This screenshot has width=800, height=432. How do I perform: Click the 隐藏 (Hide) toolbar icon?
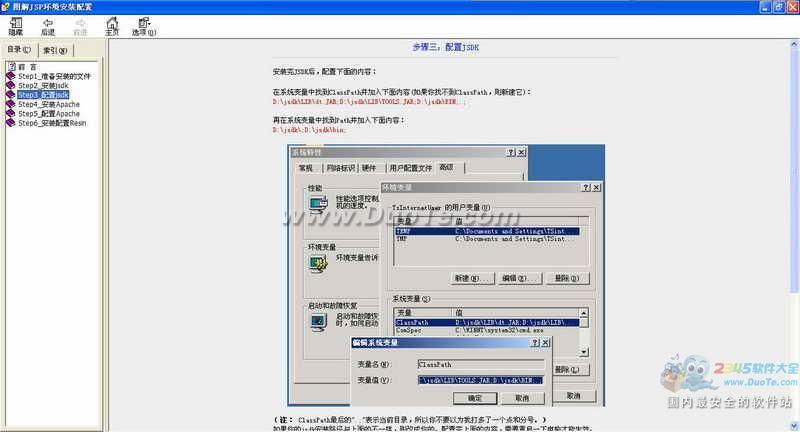pyautogui.click(x=15, y=23)
